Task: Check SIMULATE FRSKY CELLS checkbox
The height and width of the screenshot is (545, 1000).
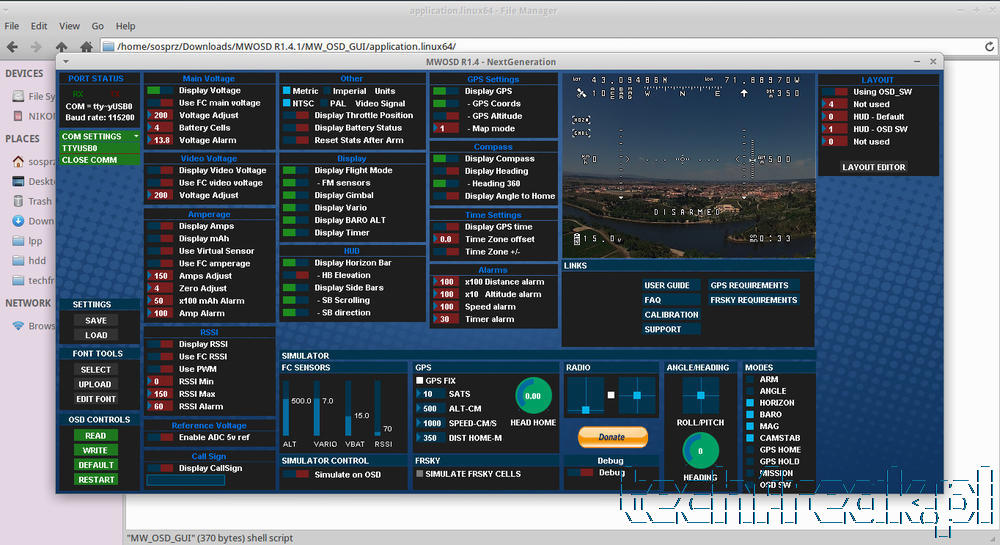Action: click(420, 474)
